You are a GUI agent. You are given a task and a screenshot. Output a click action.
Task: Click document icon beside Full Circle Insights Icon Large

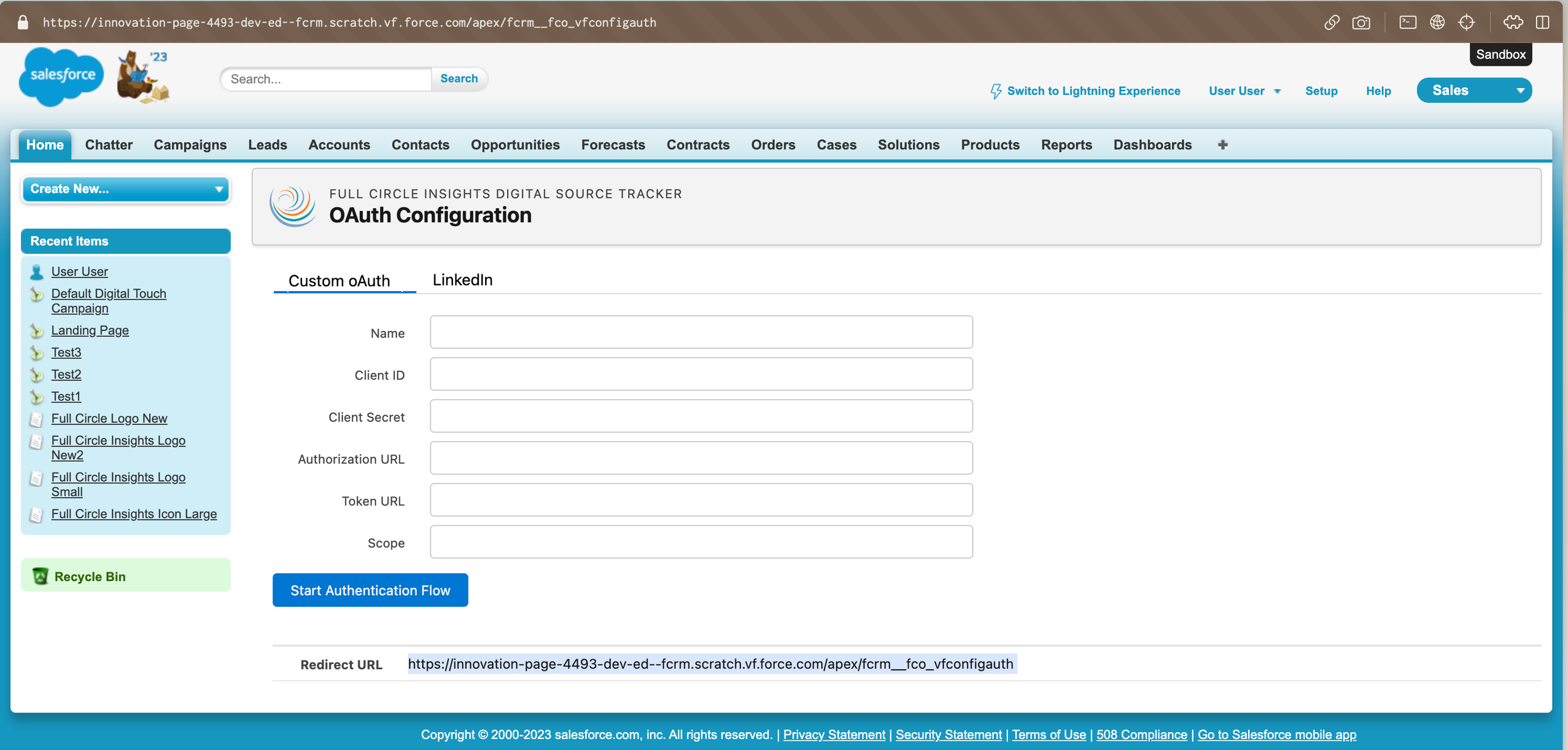click(x=37, y=515)
